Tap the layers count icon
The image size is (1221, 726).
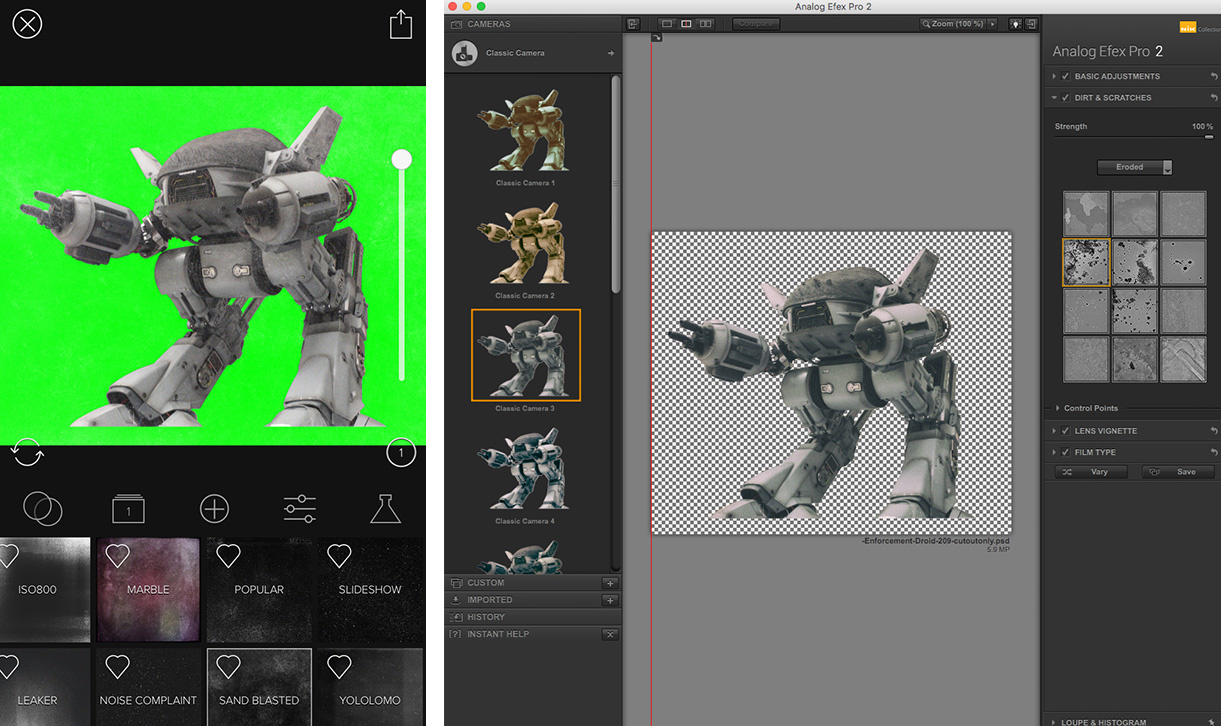pyautogui.click(x=128, y=510)
